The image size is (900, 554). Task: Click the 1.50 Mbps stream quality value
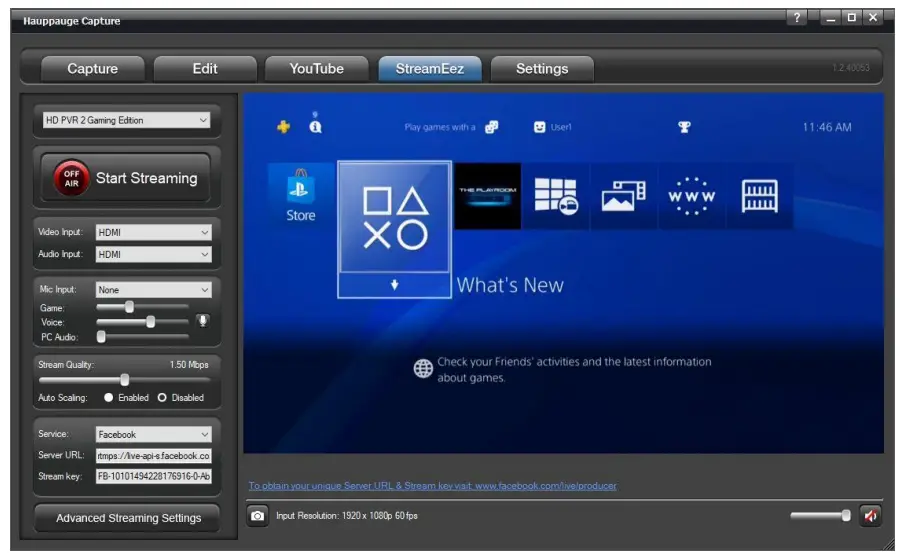click(189, 365)
